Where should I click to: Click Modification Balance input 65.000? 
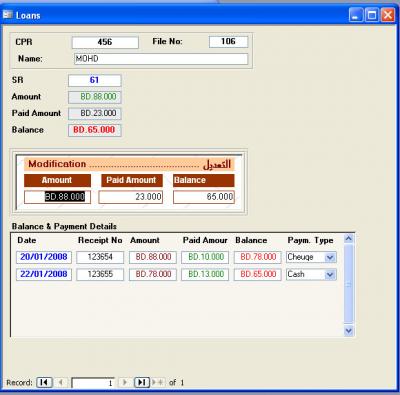pos(204,197)
